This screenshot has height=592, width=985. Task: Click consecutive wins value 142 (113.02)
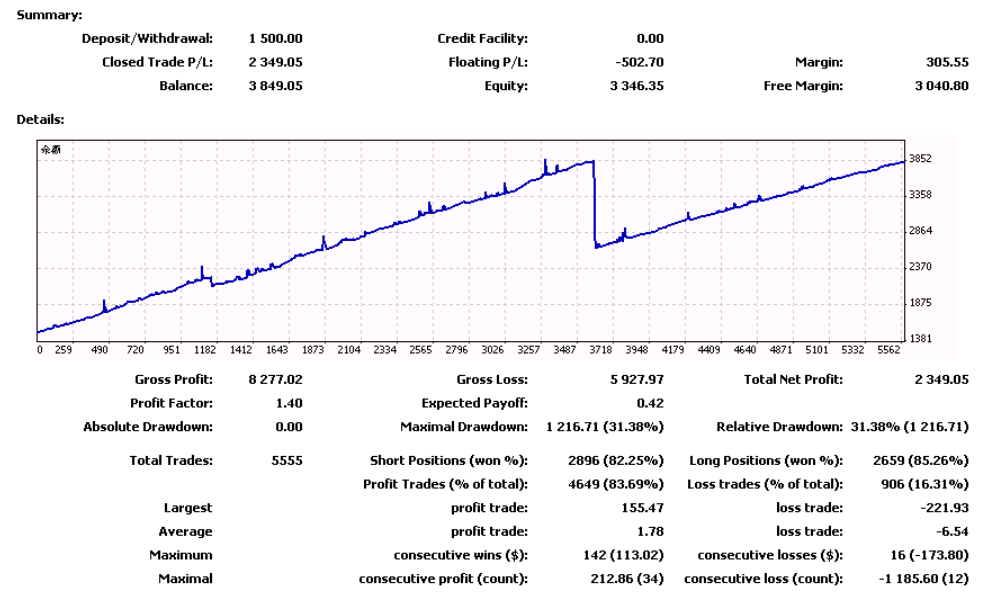coord(623,556)
